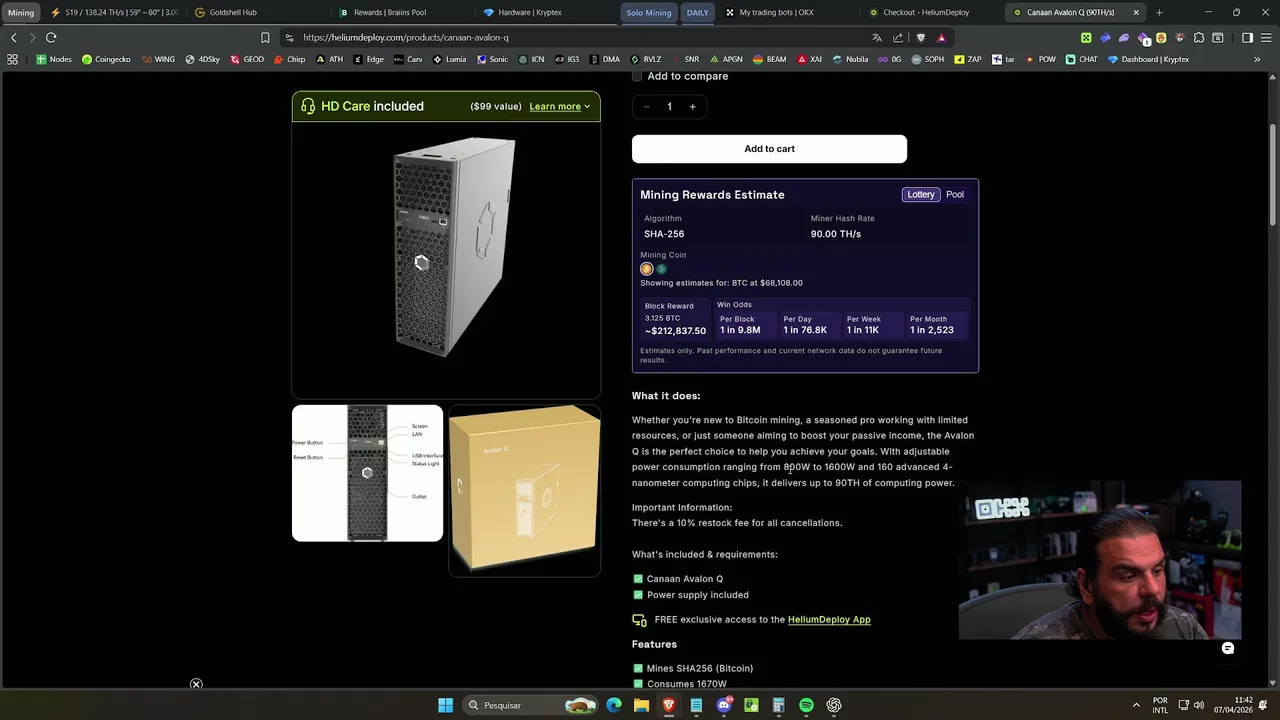Select the Lottery estimate mode

pos(921,194)
